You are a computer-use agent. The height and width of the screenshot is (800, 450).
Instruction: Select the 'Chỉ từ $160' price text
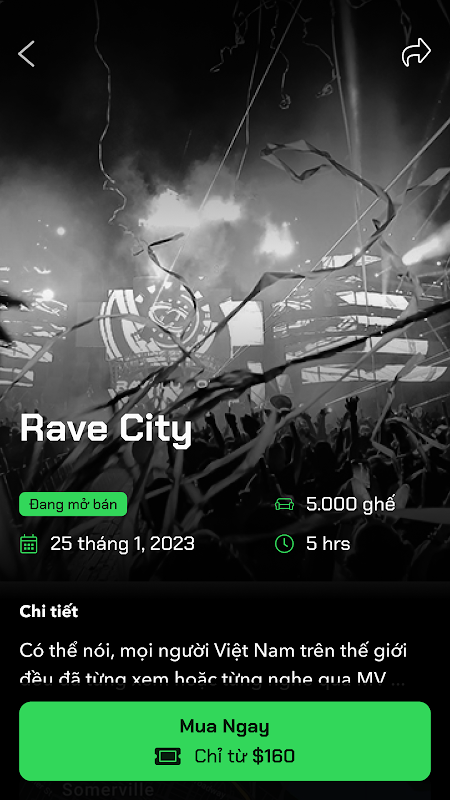244,756
